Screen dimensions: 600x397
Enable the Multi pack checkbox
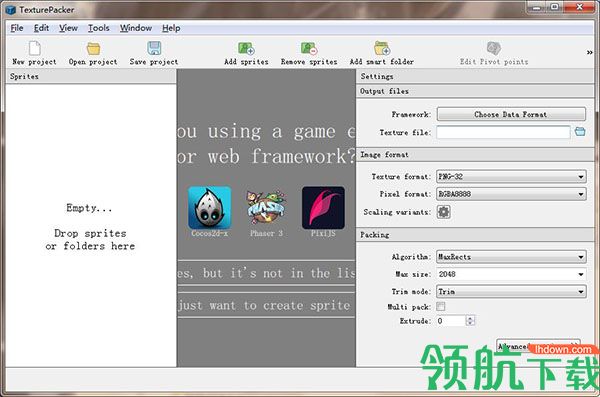[x=441, y=306]
